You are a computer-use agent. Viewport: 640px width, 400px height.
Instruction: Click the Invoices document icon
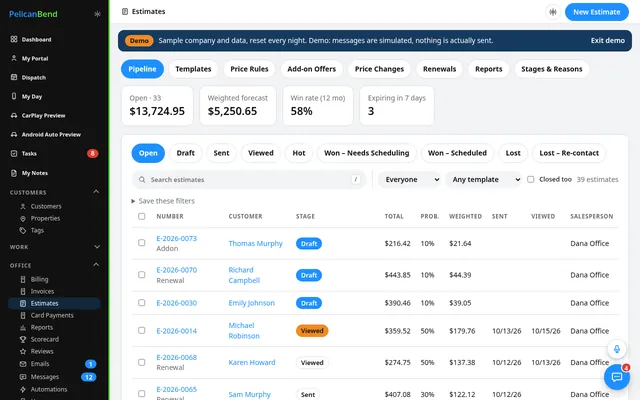pos(23,291)
